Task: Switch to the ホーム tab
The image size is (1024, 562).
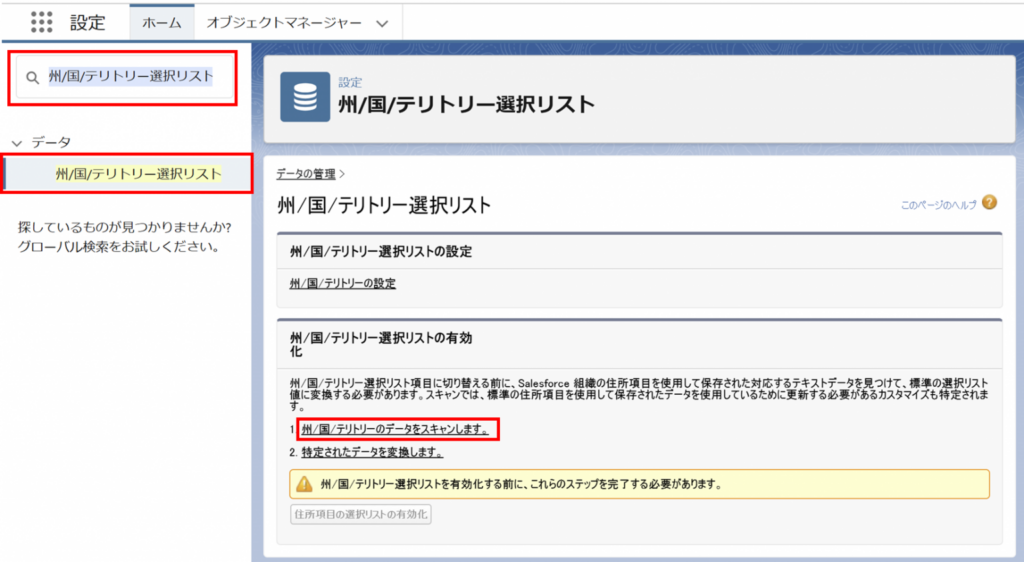Action: click(x=161, y=23)
